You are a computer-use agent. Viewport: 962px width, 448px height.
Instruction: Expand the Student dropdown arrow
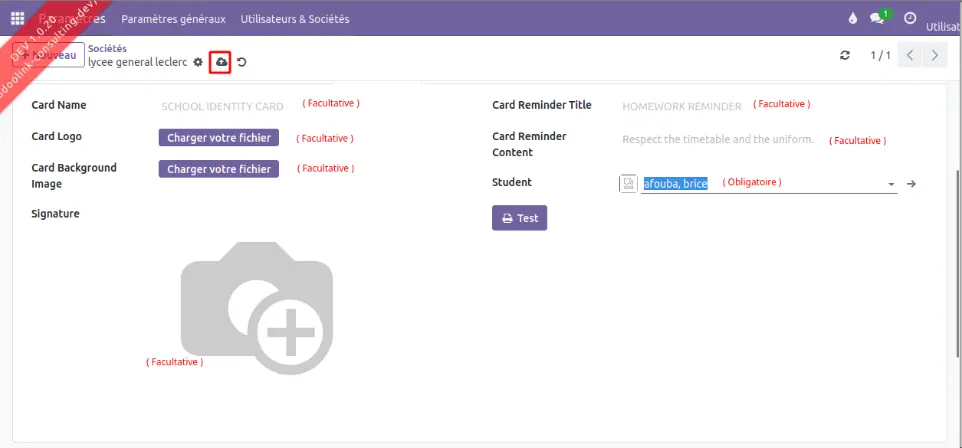(890, 184)
